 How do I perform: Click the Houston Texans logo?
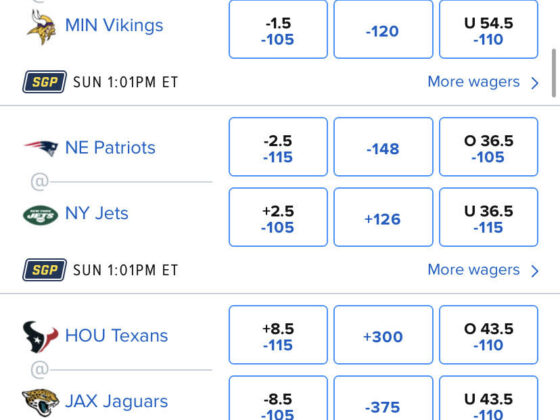[x=40, y=336]
